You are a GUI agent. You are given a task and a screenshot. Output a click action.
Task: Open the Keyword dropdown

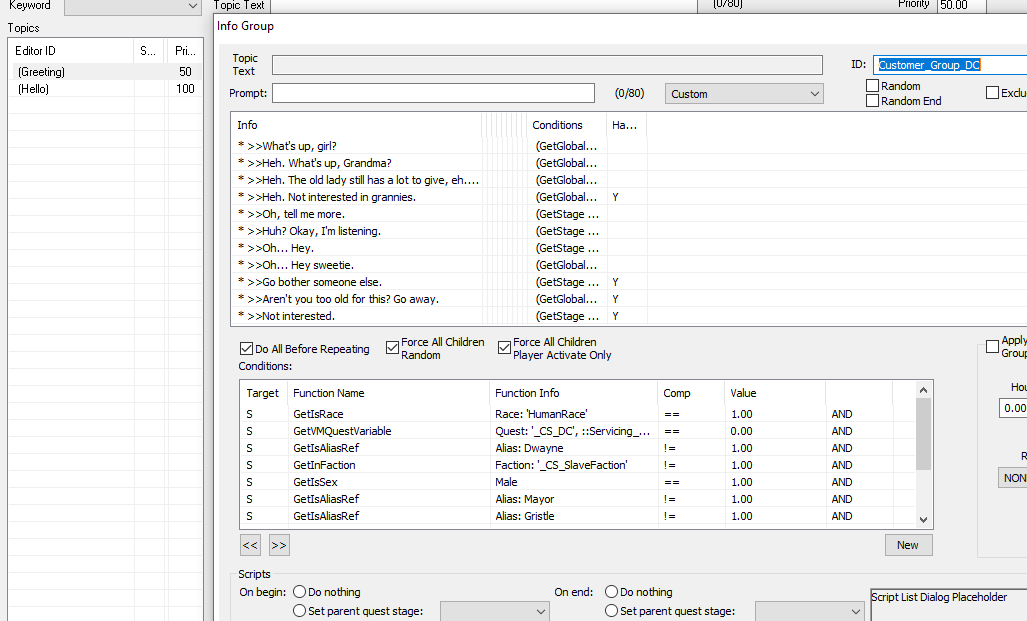pyautogui.click(x=132, y=6)
